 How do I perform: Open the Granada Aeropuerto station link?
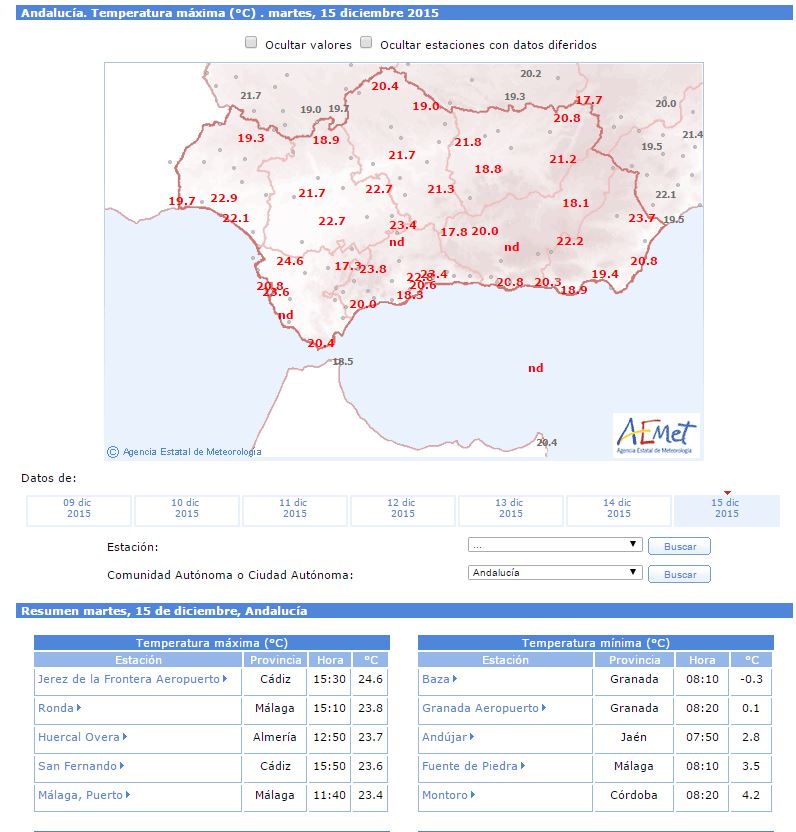pos(480,708)
